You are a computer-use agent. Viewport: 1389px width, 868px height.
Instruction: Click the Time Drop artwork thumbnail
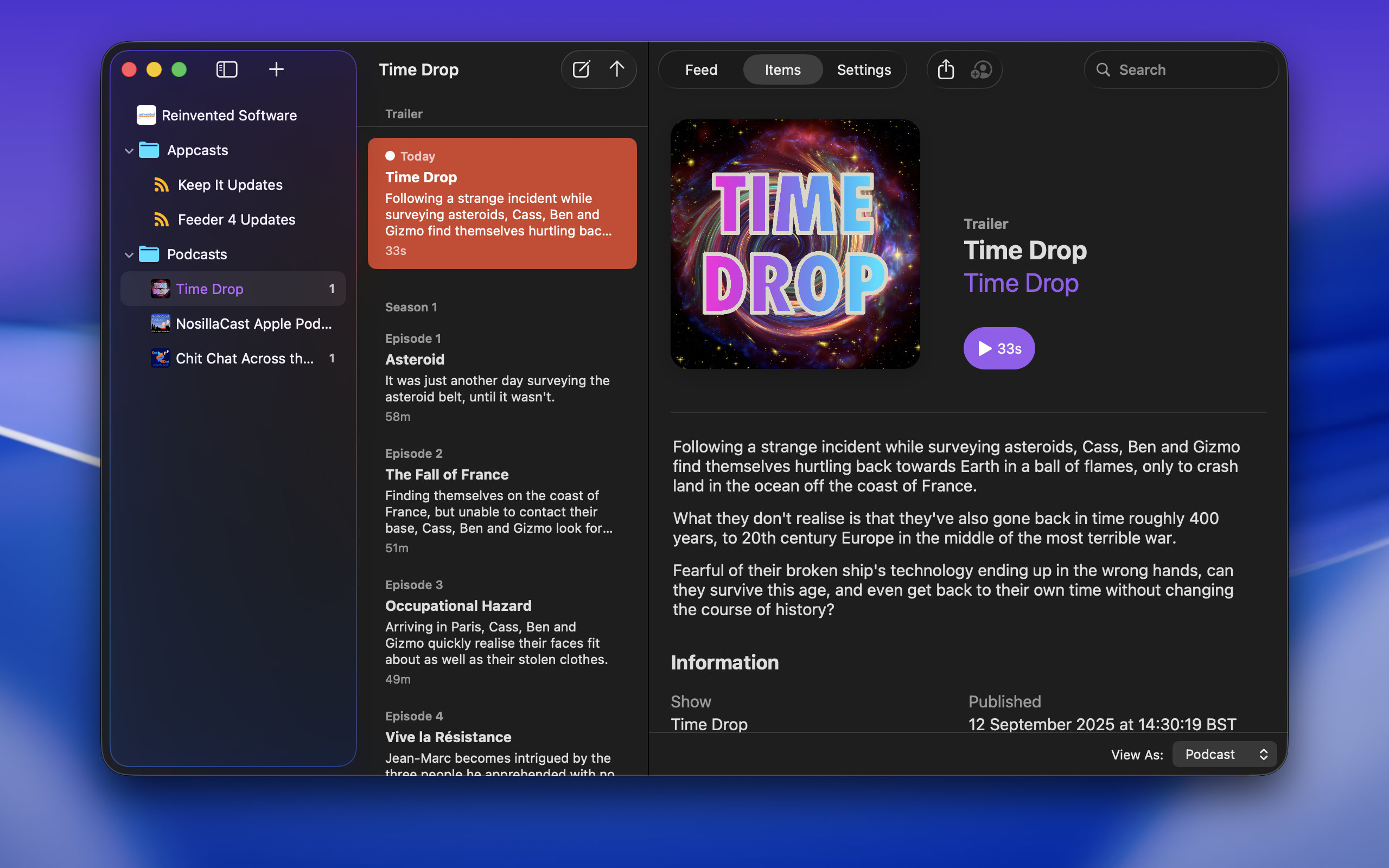795,244
